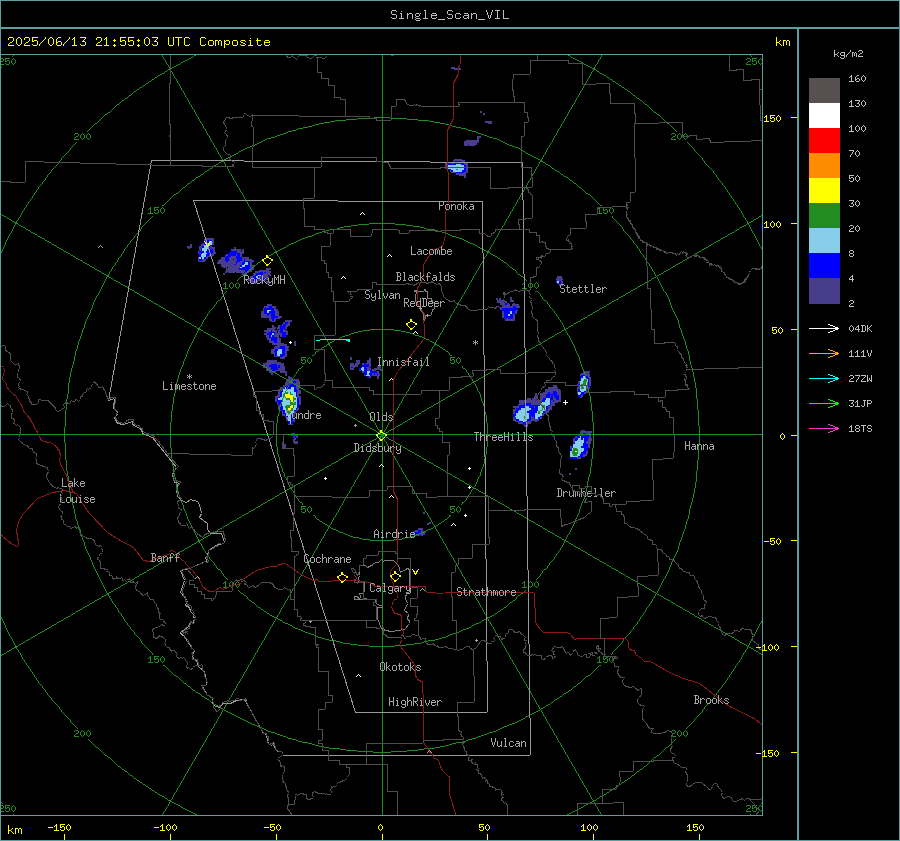Viewport: 900px width, 841px height.
Task: Click the Innisfail label
Action: click(403, 362)
